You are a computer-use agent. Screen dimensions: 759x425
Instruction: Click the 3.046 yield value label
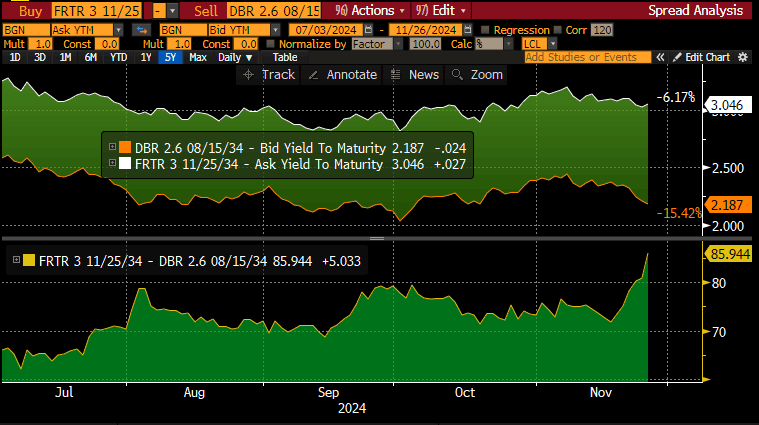point(729,105)
